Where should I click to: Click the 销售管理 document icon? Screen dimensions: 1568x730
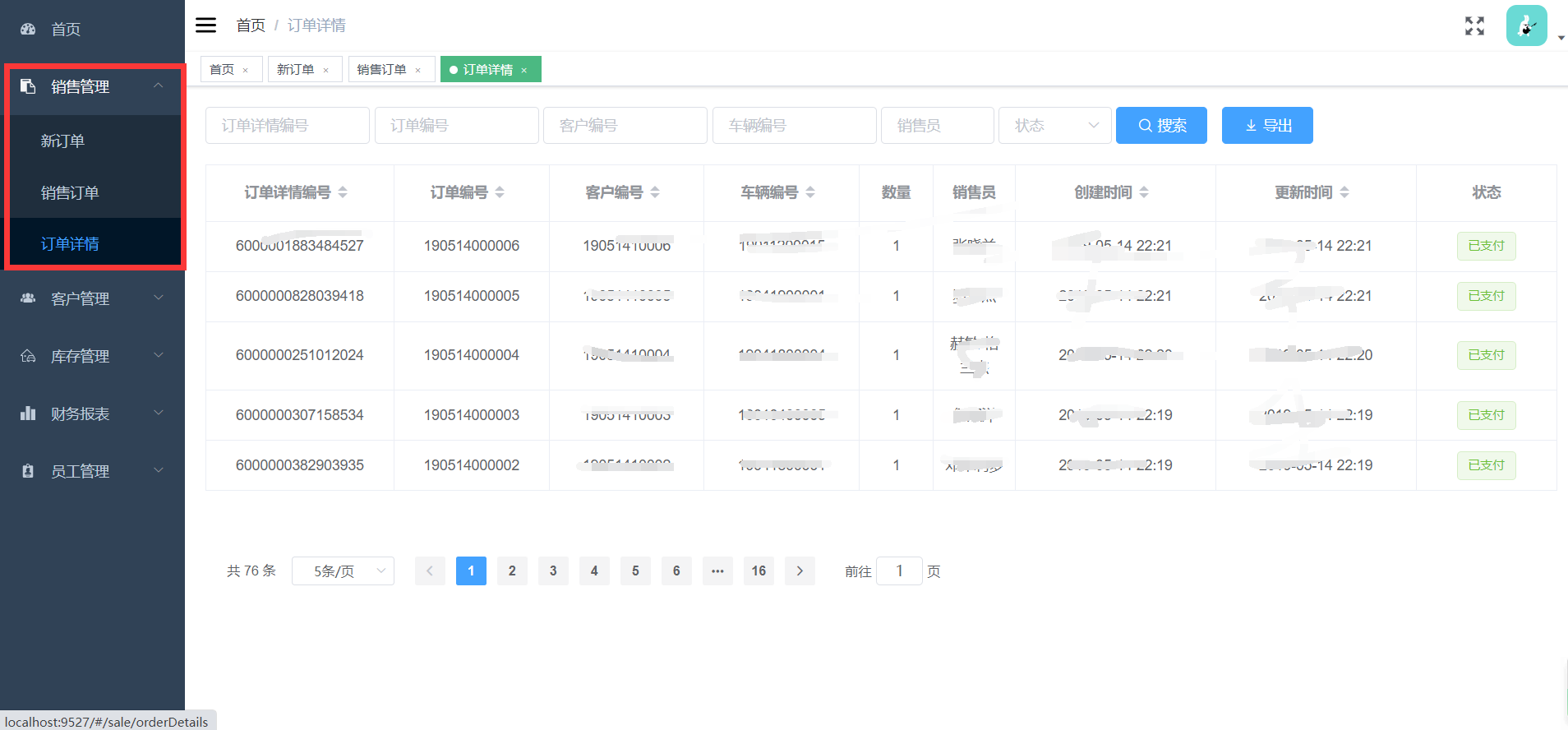(28, 86)
